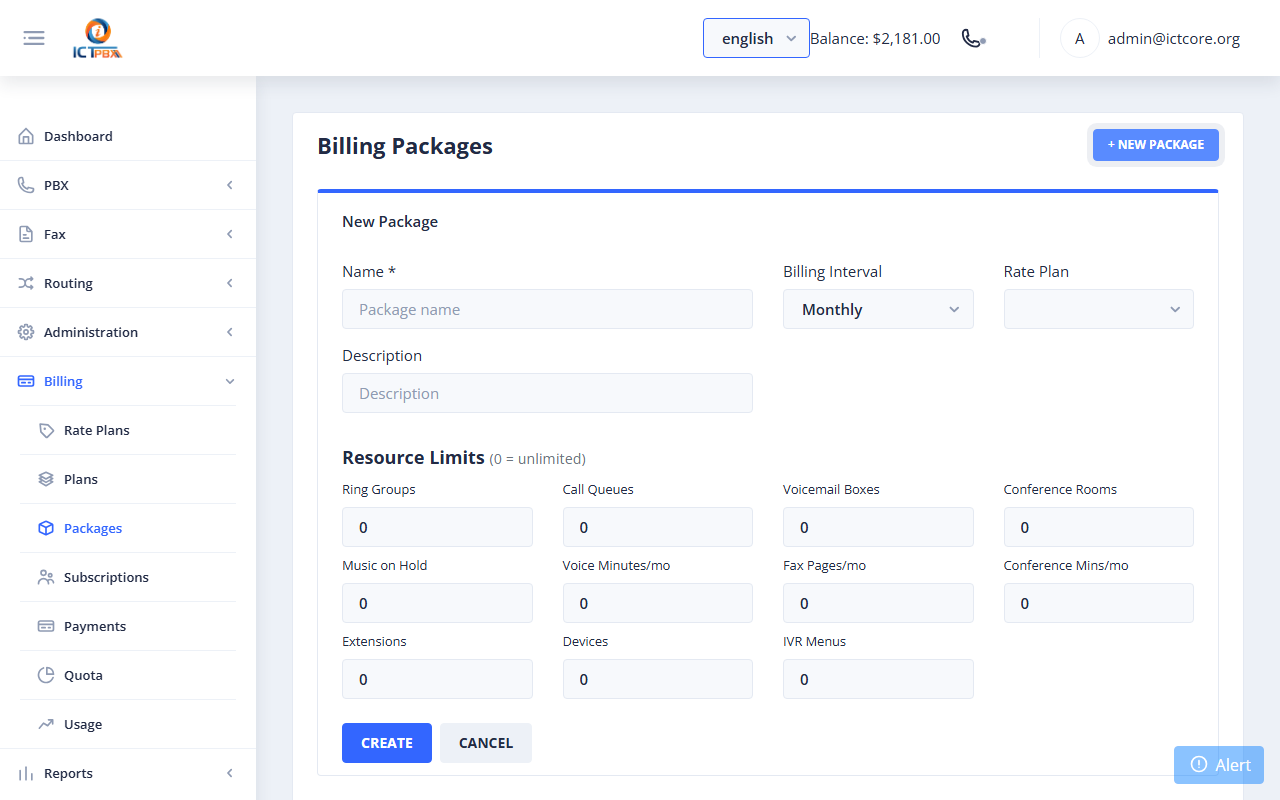1280x800 pixels.
Task: Select the Packages submenu item
Action: point(128,528)
